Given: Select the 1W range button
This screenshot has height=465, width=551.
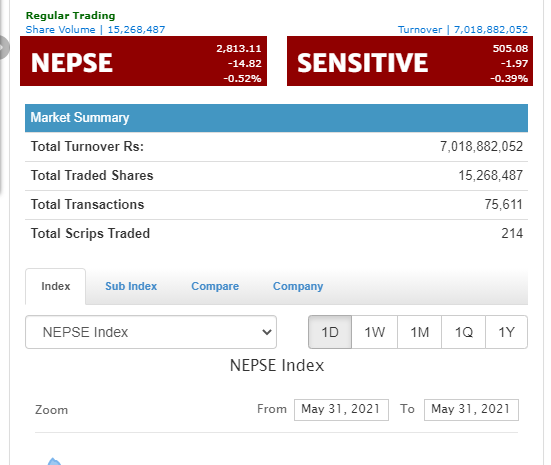Looking at the screenshot, I should coord(375,332).
